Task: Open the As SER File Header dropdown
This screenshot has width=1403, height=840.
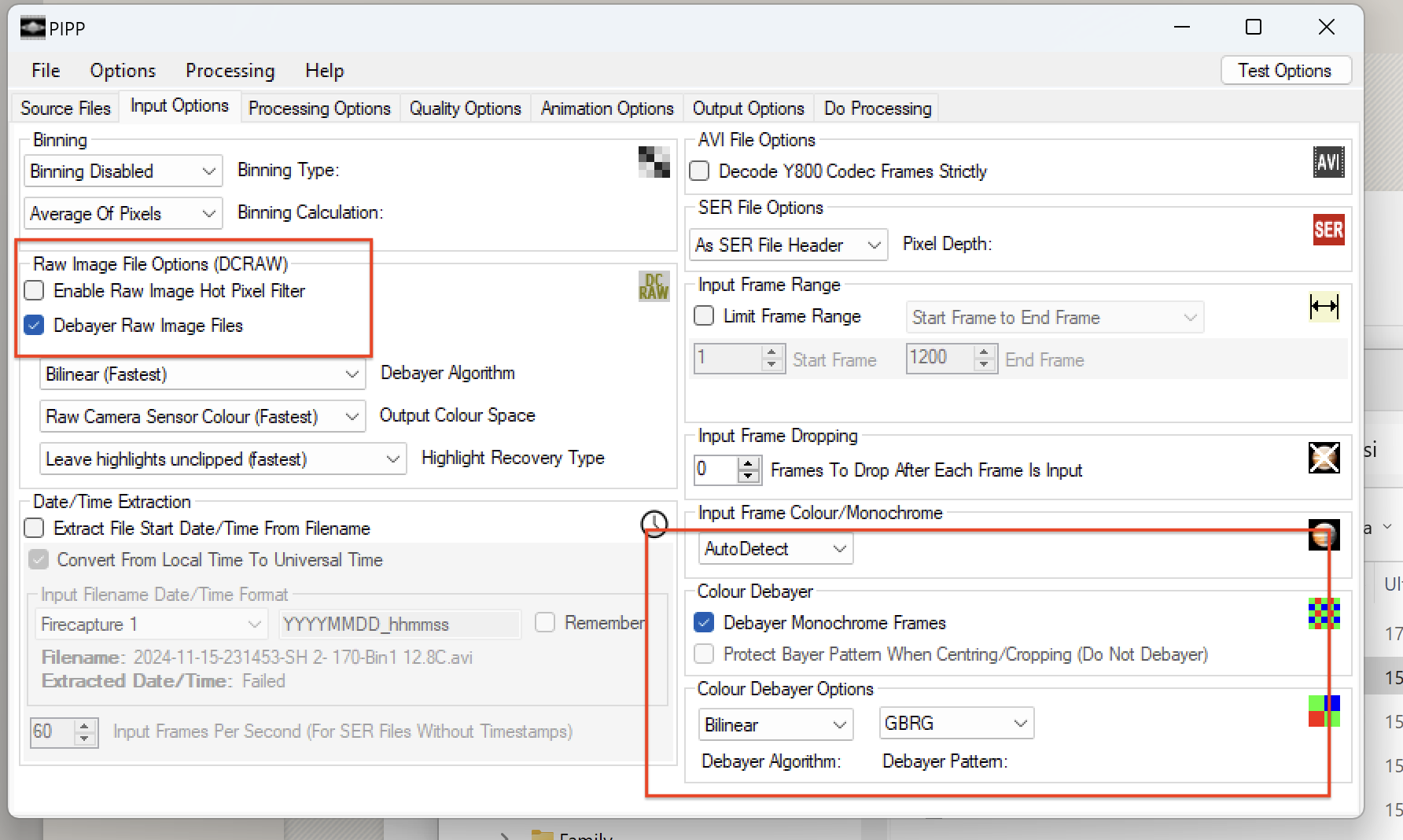Action: tap(789, 245)
